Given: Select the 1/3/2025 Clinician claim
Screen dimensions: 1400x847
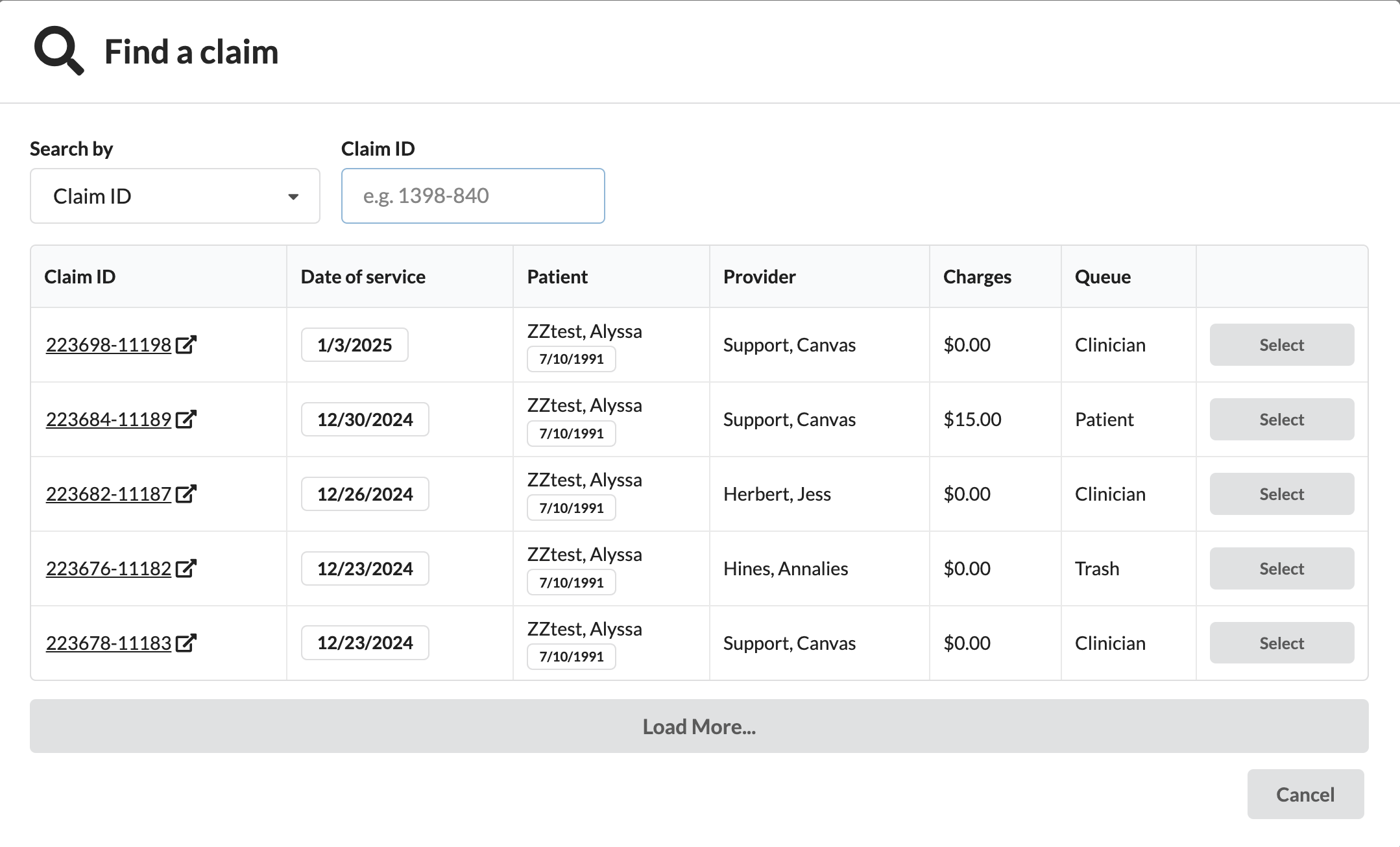Looking at the screenshot, I should tap(1281, 344).
